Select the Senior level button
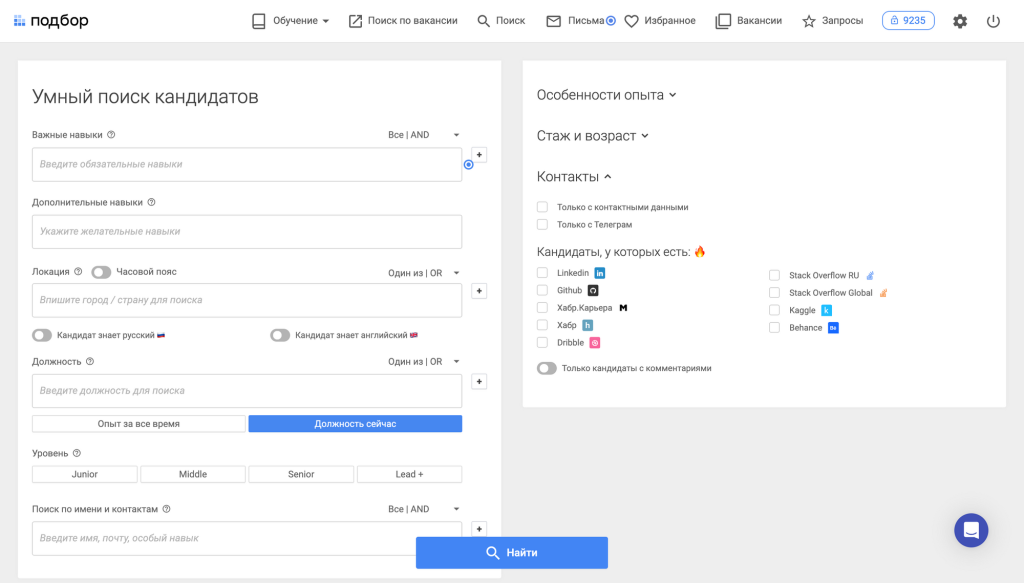1024x583 pixels. click(301, 474)
